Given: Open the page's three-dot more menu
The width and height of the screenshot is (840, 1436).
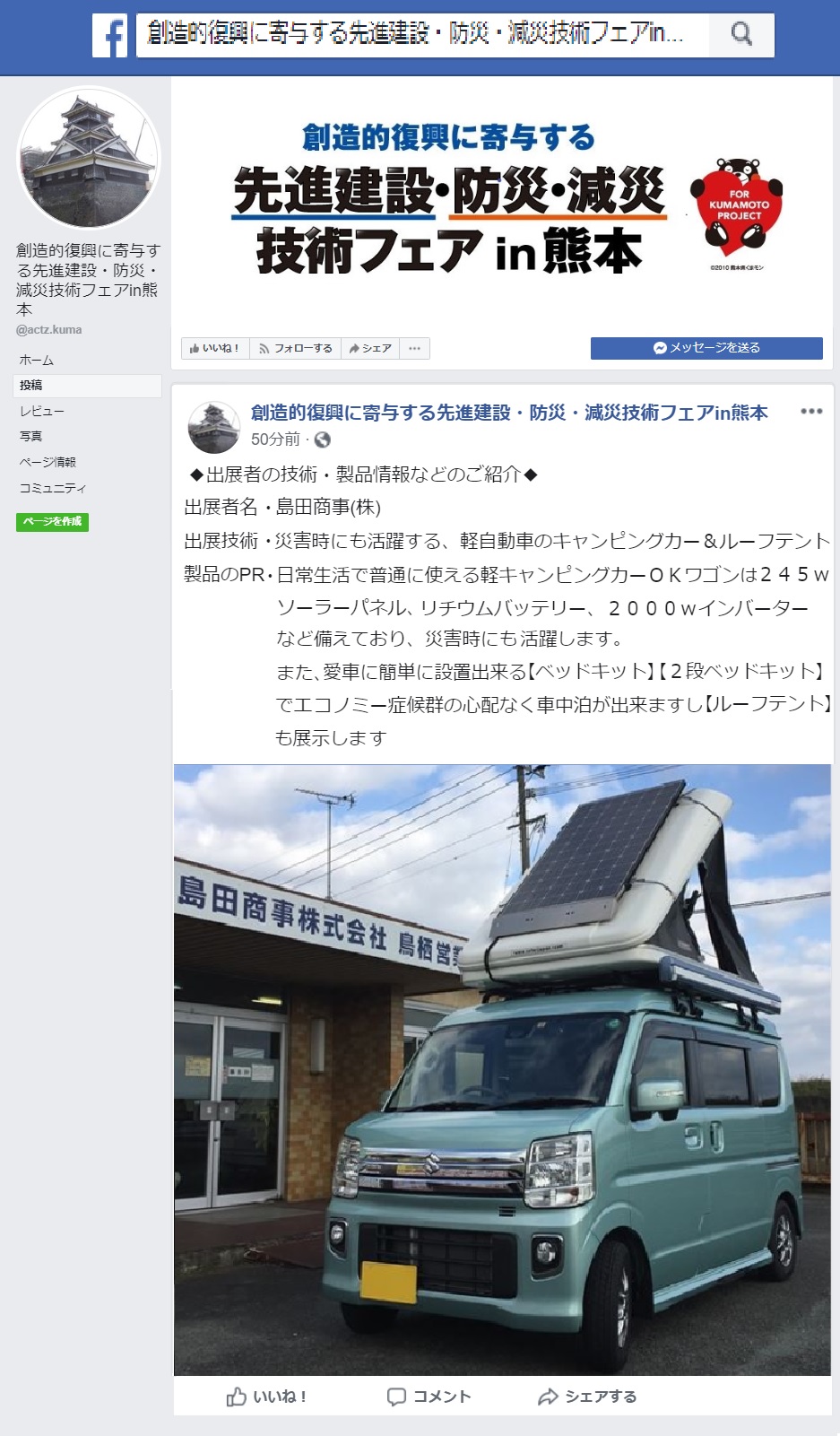Looking at the screenshot, I should coord(414,348).
